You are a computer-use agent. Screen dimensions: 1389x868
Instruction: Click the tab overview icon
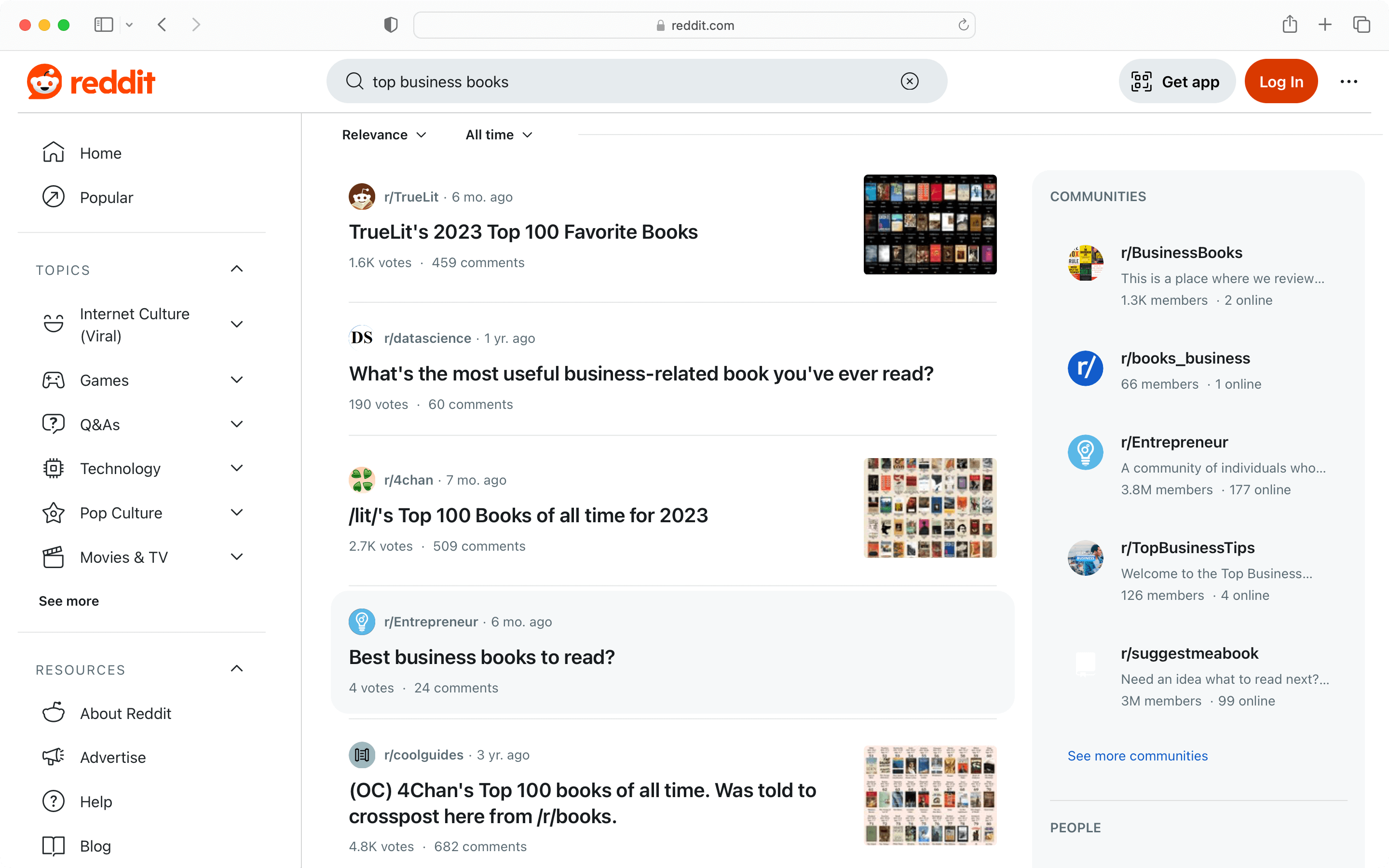point(1362,24)
